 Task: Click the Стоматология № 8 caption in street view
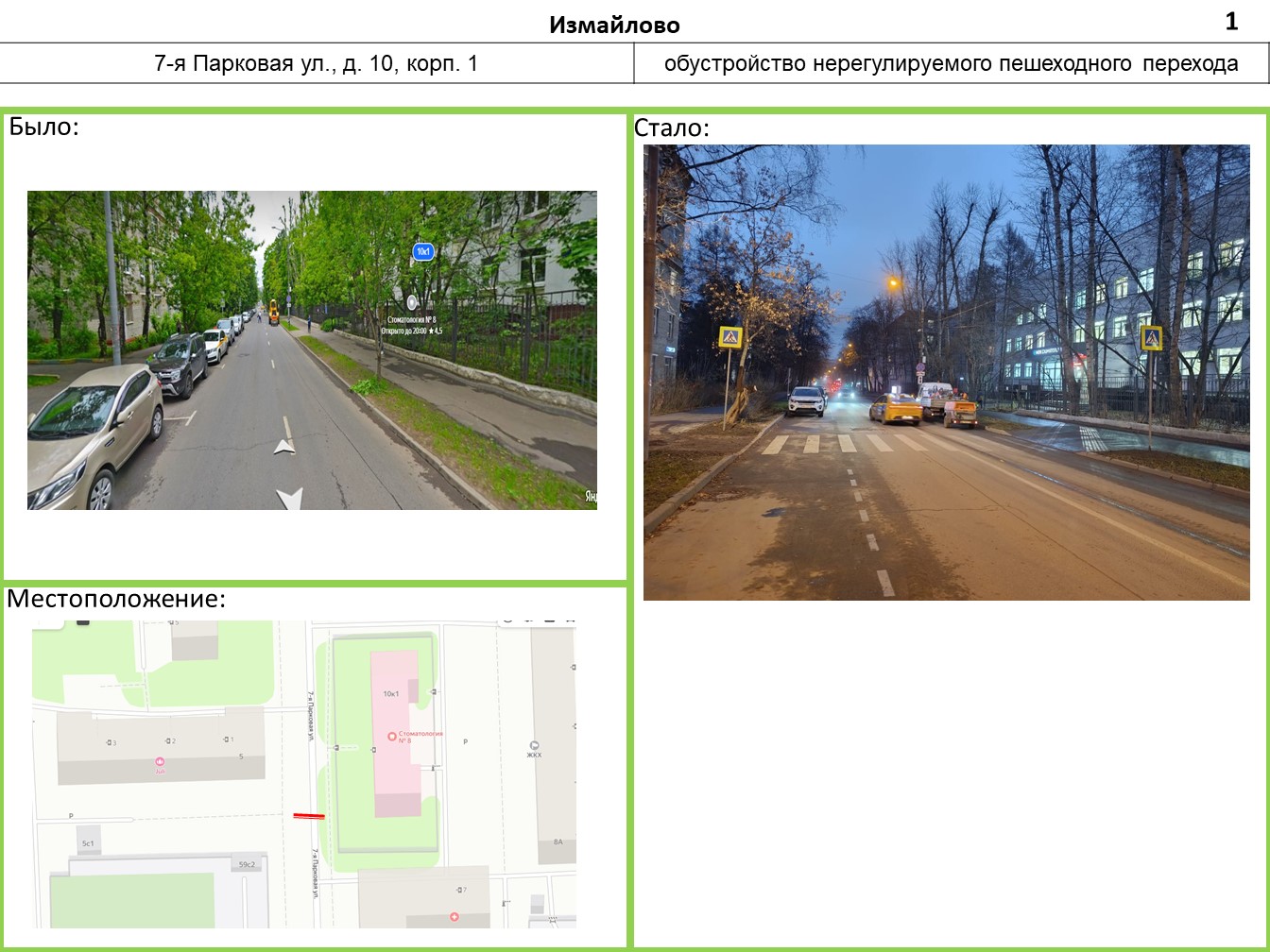(x=410, y=320)
